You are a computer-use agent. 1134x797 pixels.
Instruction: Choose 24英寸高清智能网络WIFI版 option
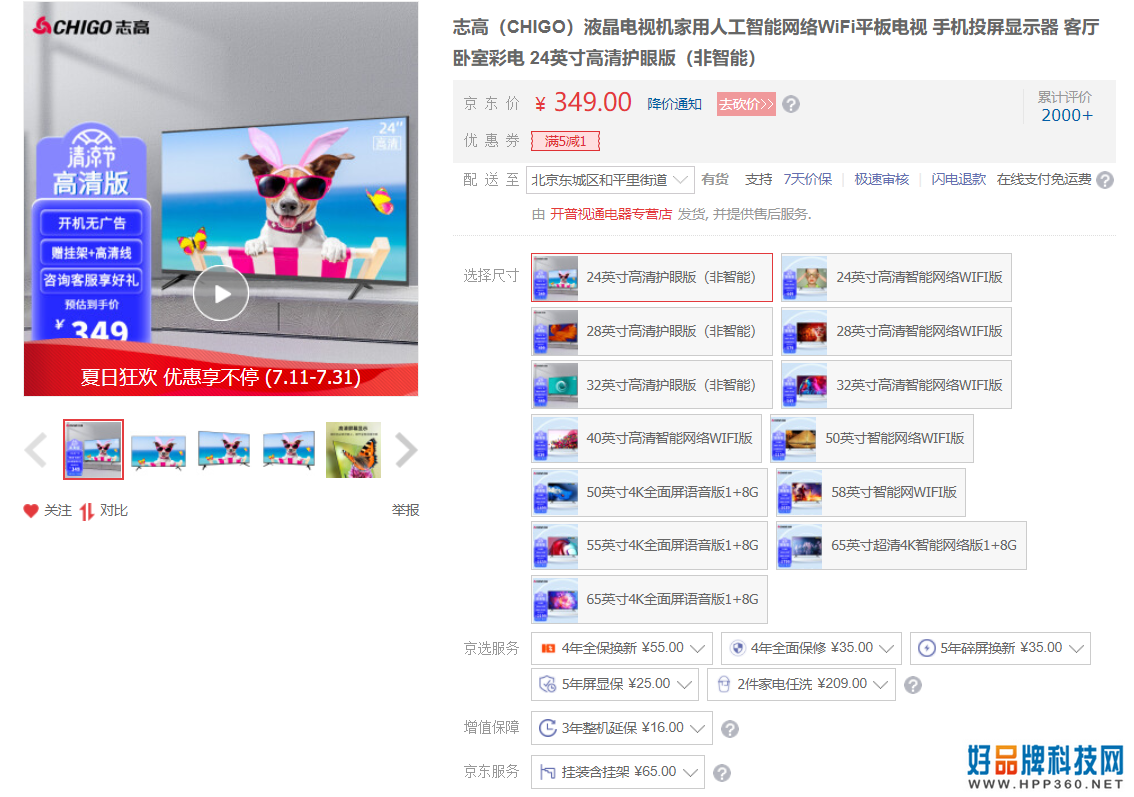[x=896, y=277]
